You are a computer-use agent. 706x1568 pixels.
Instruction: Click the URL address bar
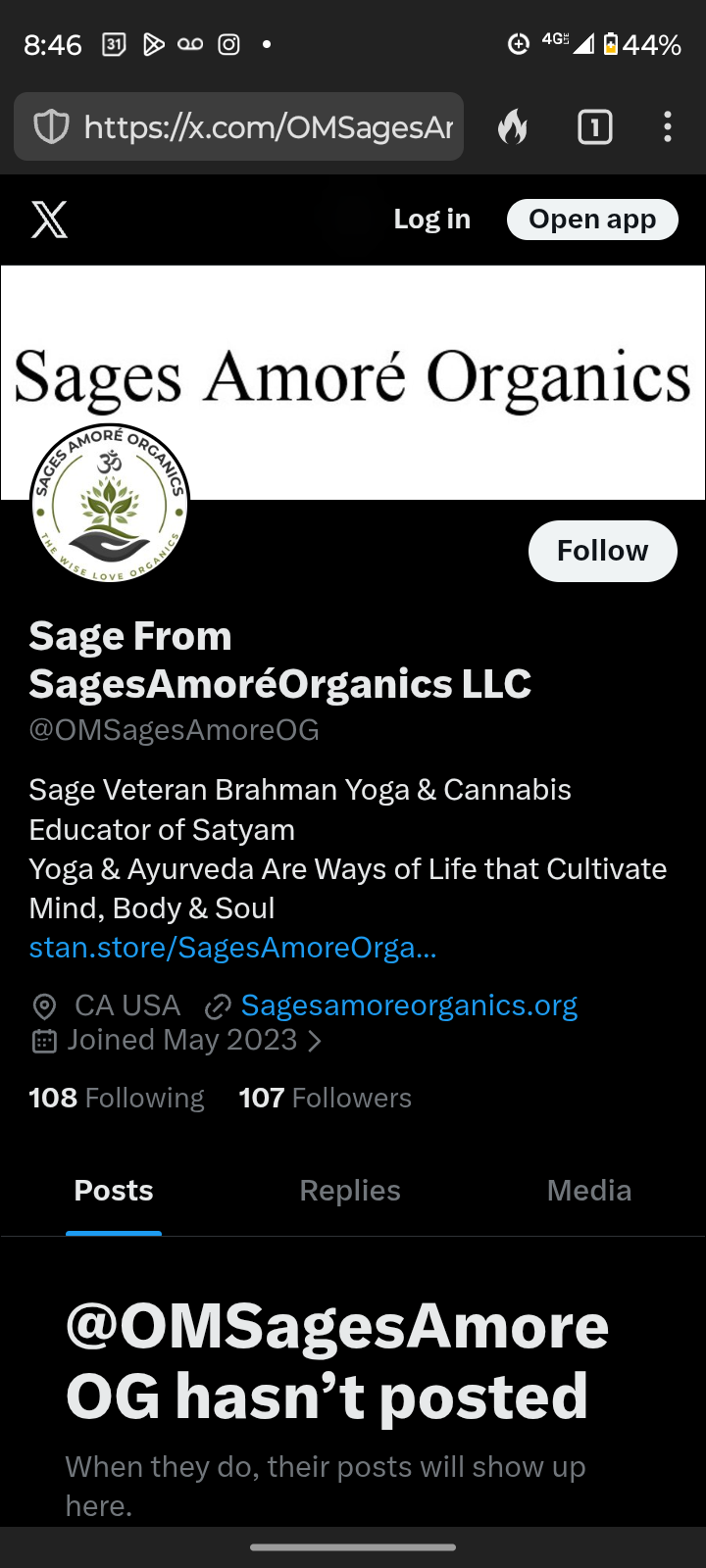click(238, 126)
